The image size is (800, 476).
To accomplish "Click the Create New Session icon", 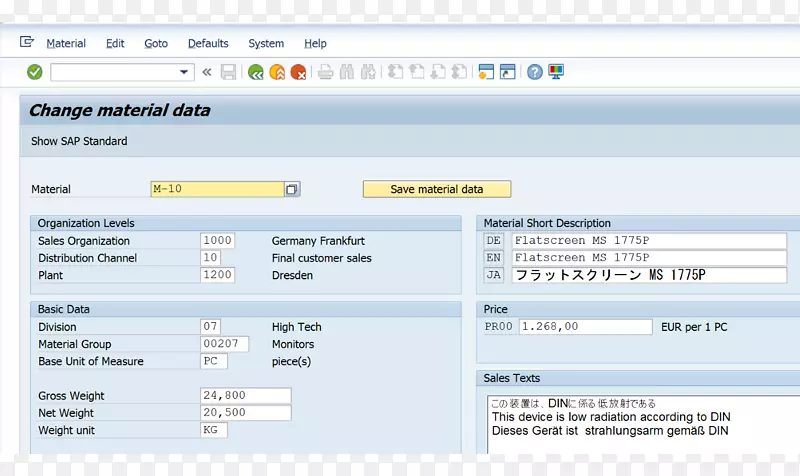I will pos(486,72).
